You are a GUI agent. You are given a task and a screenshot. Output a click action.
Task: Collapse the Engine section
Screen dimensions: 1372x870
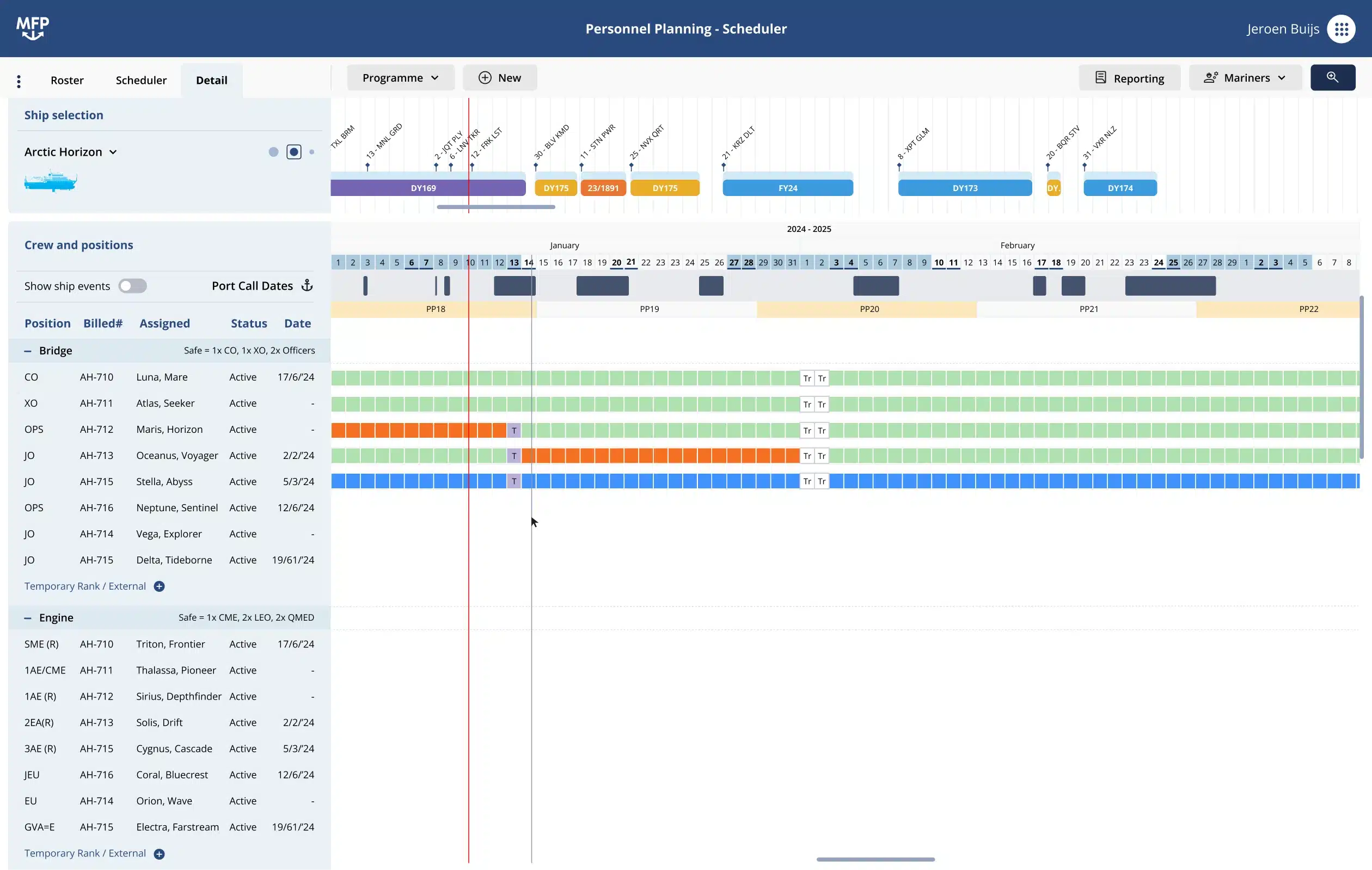click(27, 617)
